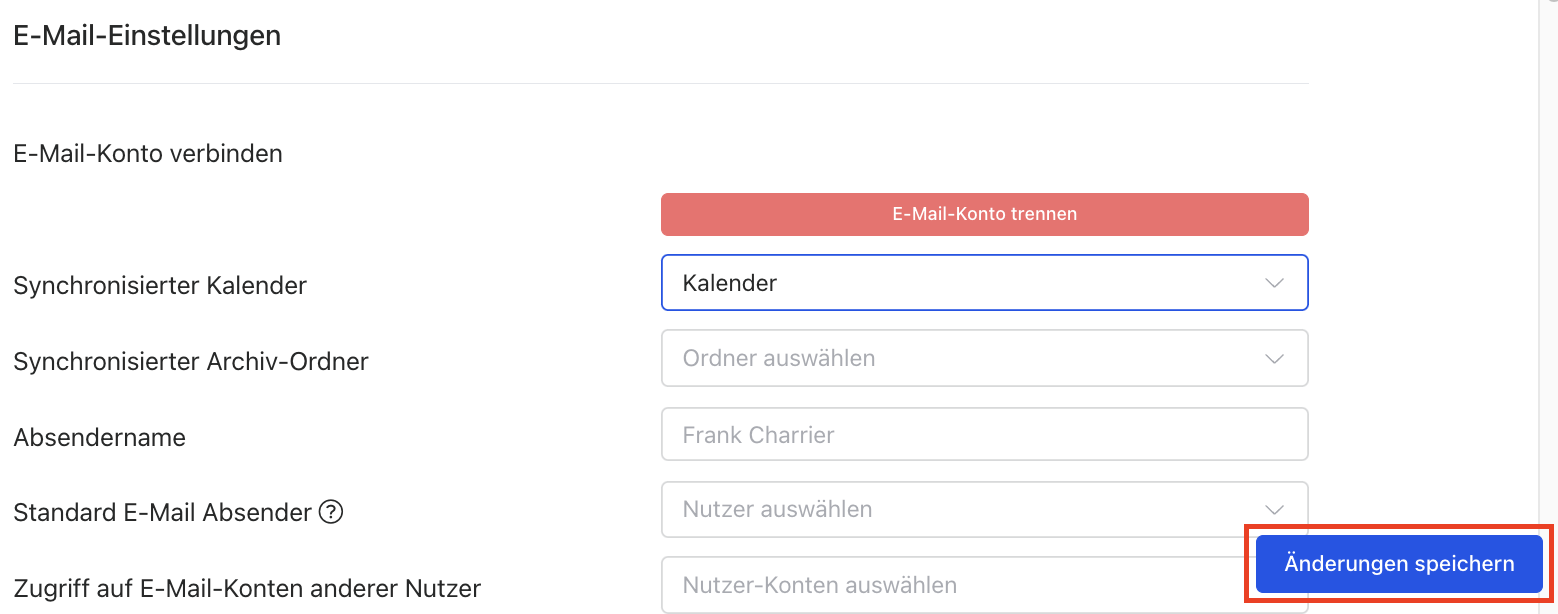Image resolution: width=1558 pixels, height=614 pixels.
Task: Open the 'Ordner auswählen' placeholder dropdown
Action: 778,358
